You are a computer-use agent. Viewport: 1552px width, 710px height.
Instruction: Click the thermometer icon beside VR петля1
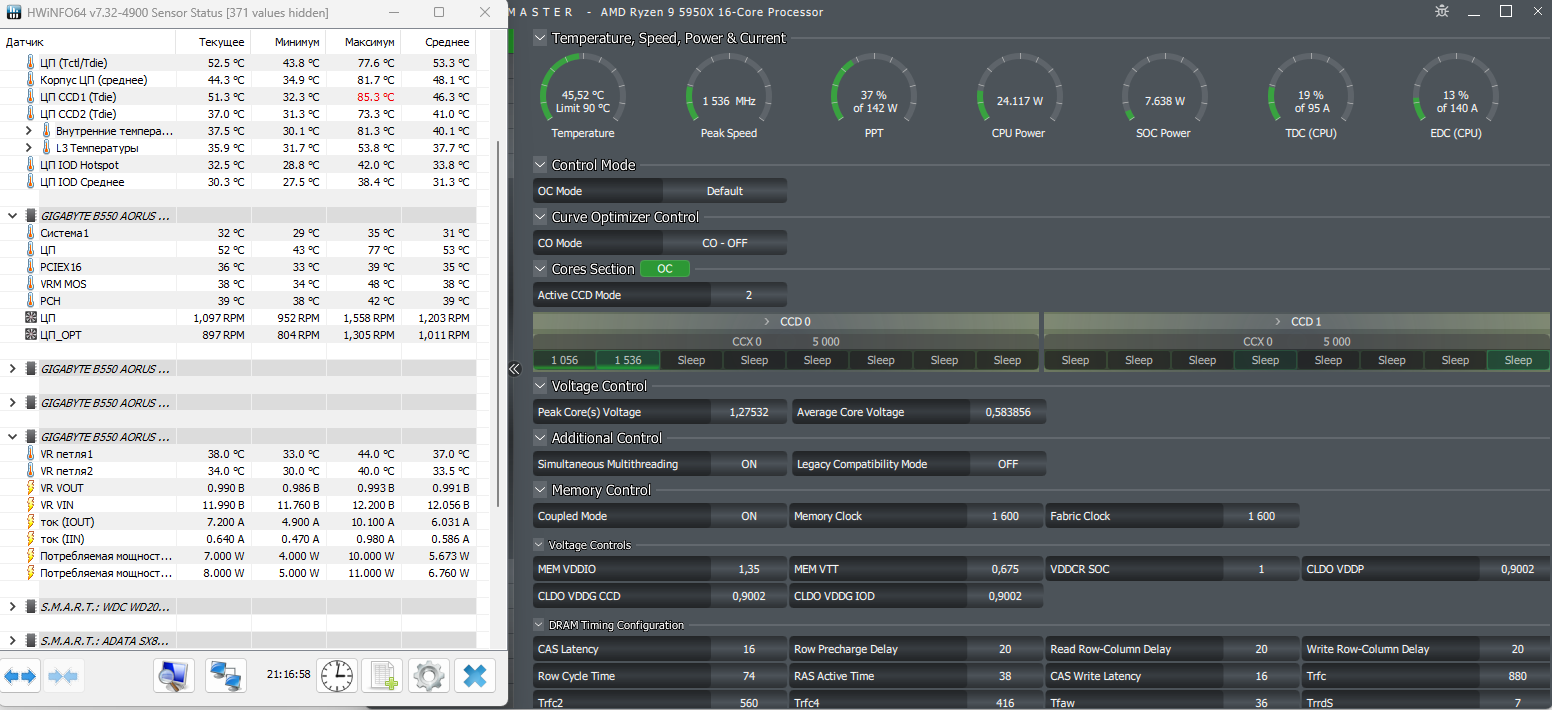31,453
